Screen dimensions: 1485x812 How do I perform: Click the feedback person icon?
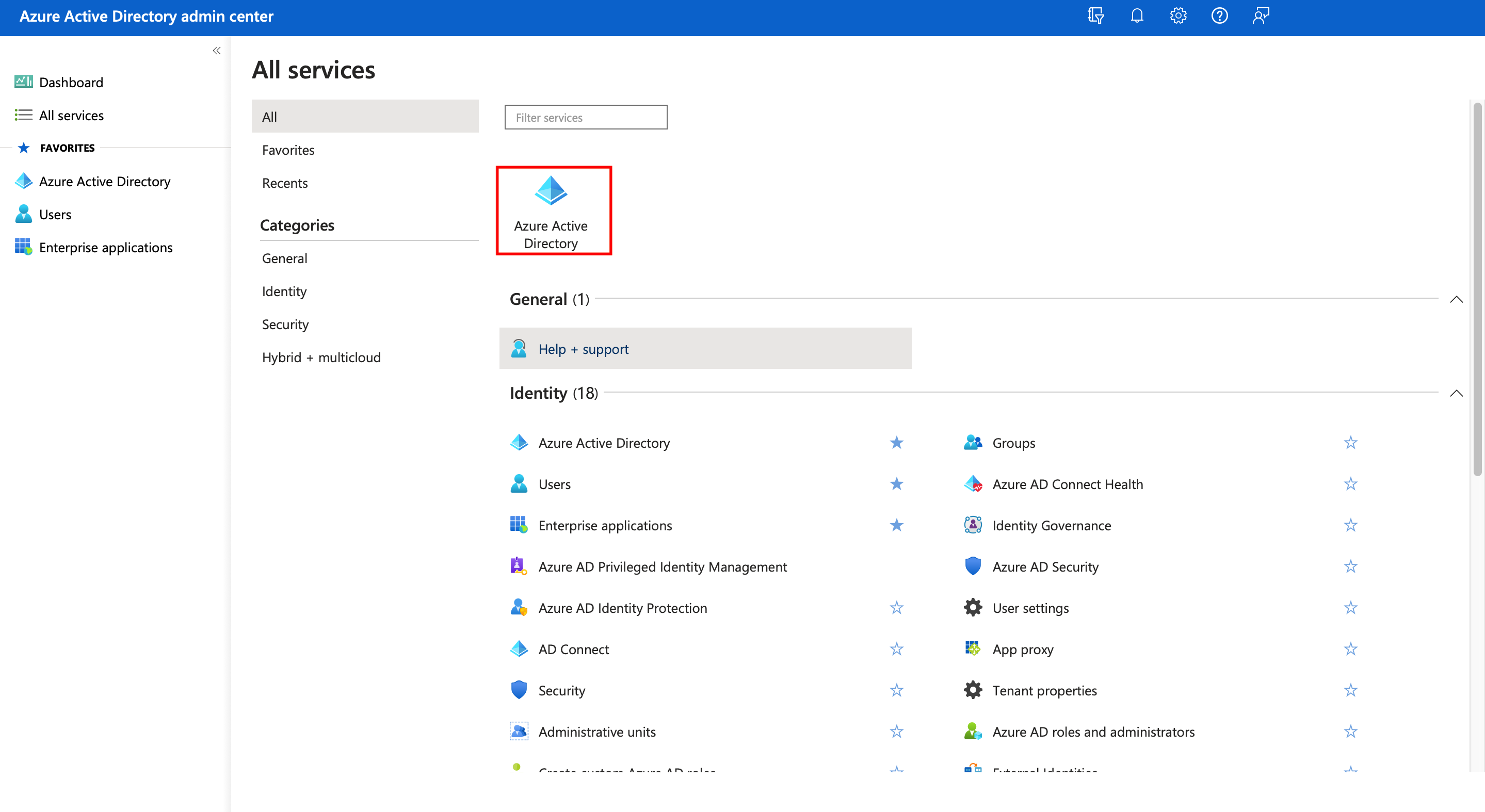(1261, 16)
